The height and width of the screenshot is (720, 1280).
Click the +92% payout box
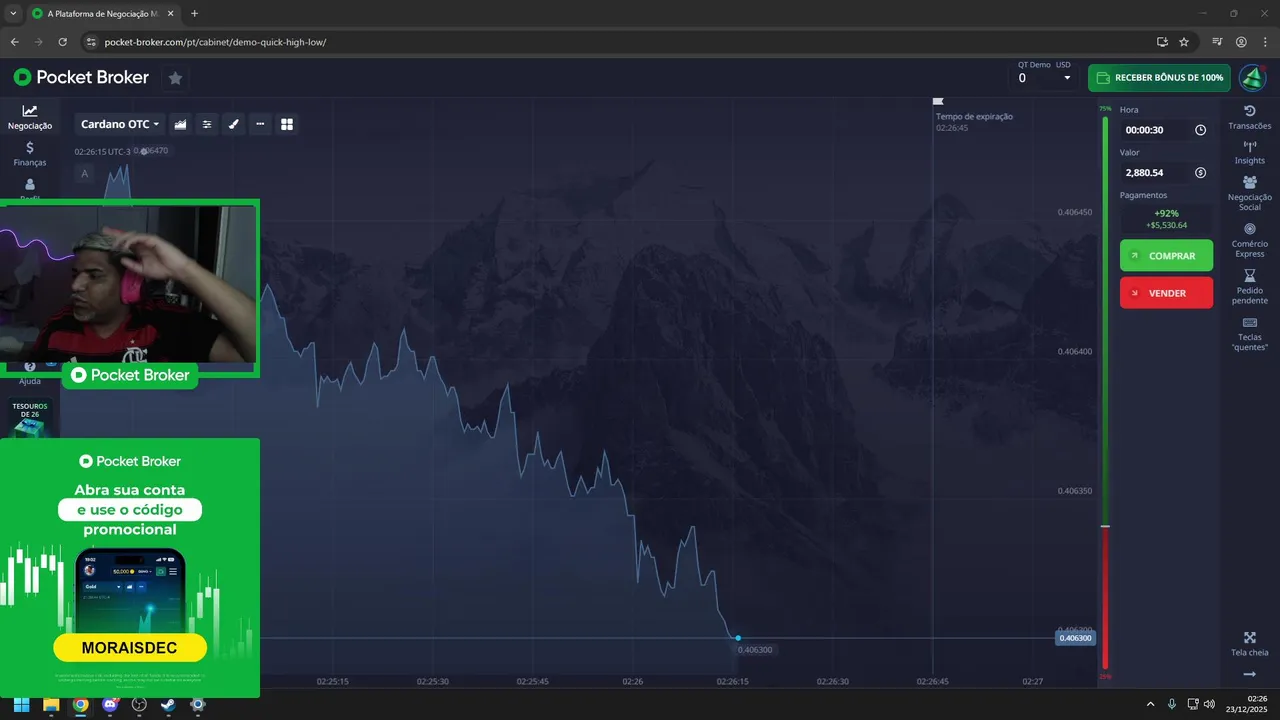pos(1166,219)
